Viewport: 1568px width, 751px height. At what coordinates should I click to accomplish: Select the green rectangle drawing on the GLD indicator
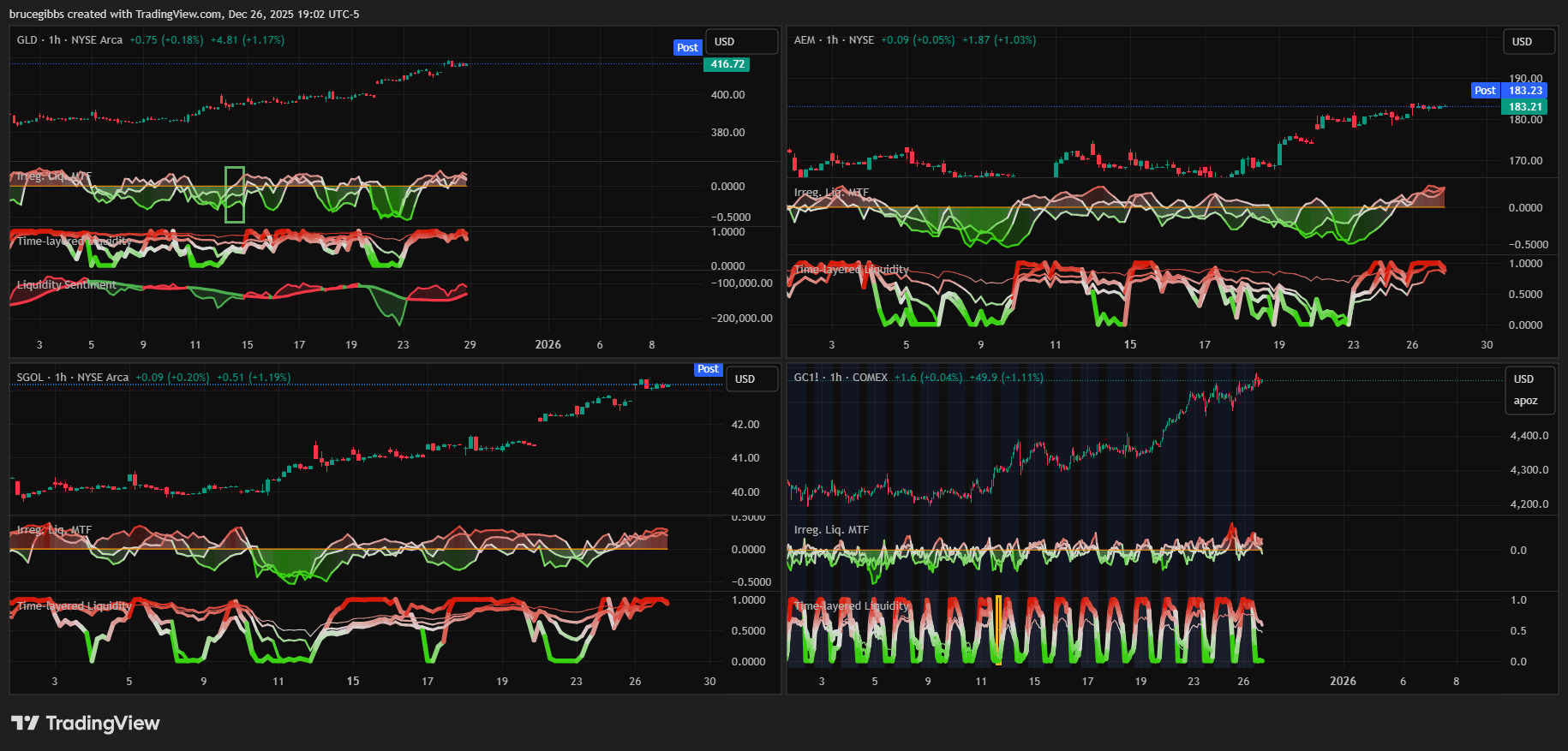[x=235, y=194]
